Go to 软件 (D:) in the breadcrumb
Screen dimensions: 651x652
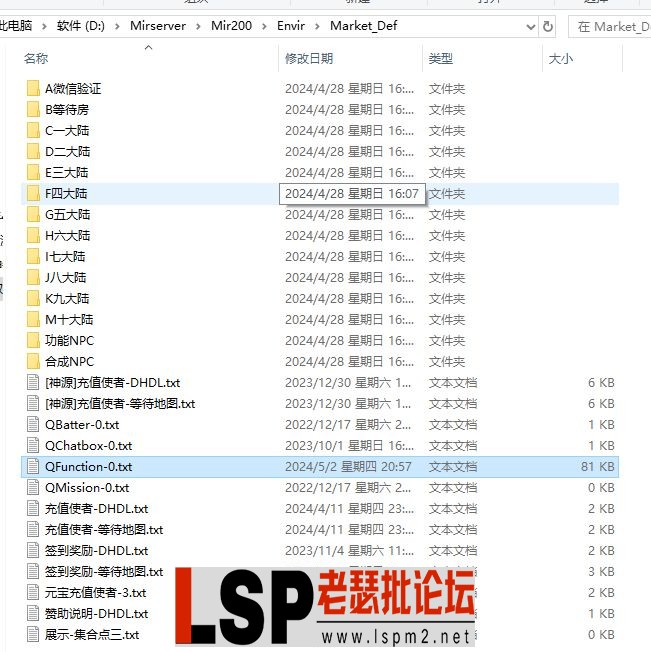coord(81,26)
